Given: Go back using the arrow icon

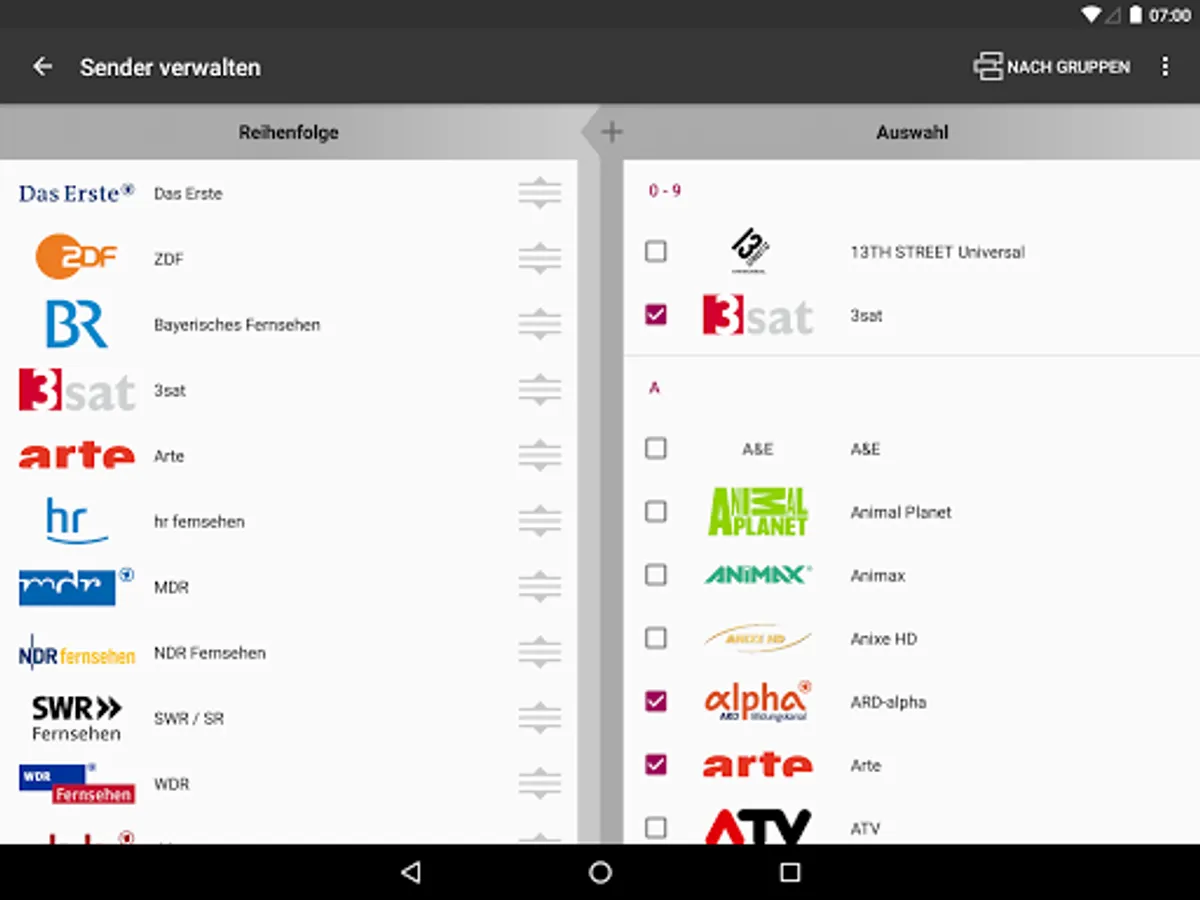Looking at the screenshot, I should pos(42,67).
